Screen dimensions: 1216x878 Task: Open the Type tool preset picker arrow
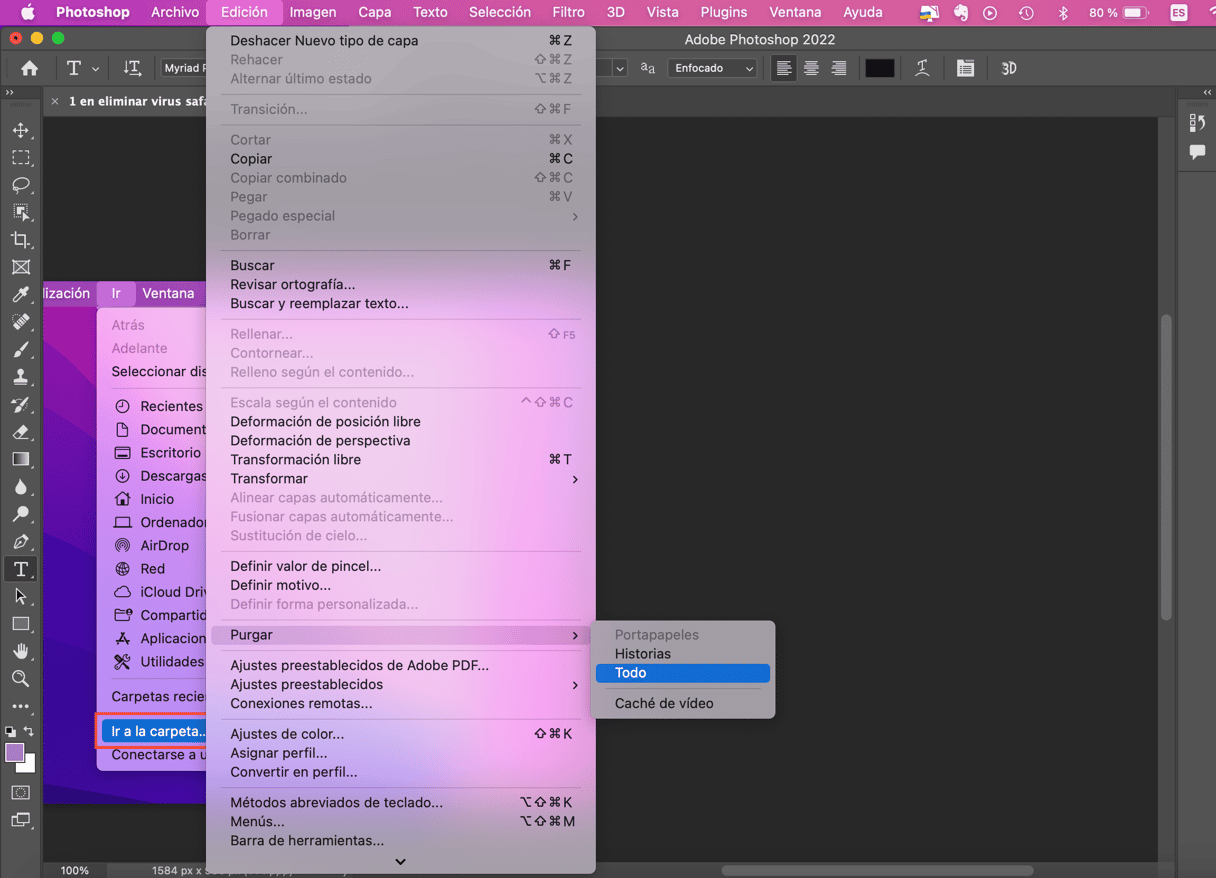click(x=96, y=69)
